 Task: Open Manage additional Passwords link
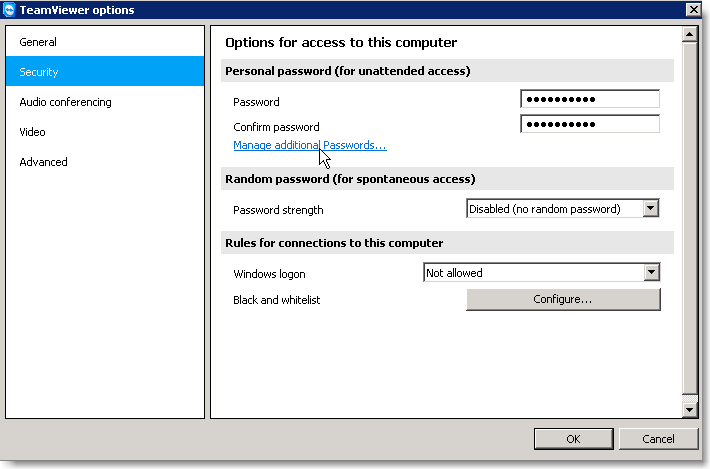310,145
